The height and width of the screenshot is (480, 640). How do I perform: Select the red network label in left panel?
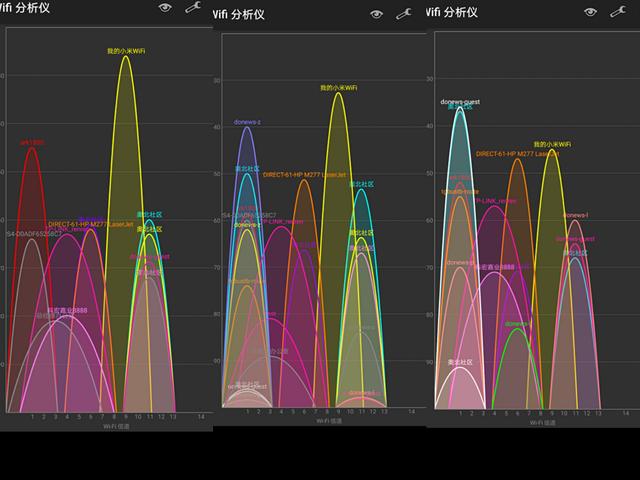point(32,142)
